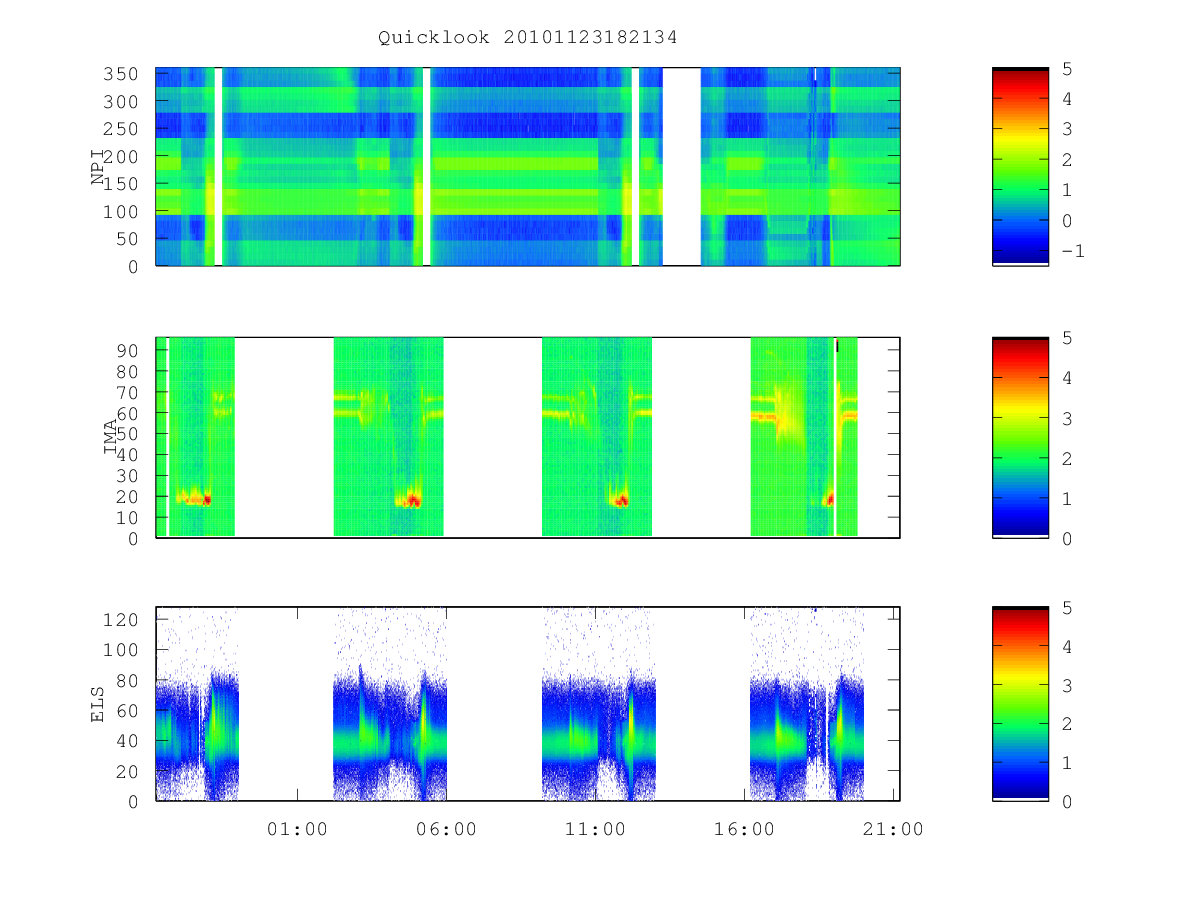Click the NPI spectrogram plot area
Screen dimensions: 1200x900
pos(528,166)
